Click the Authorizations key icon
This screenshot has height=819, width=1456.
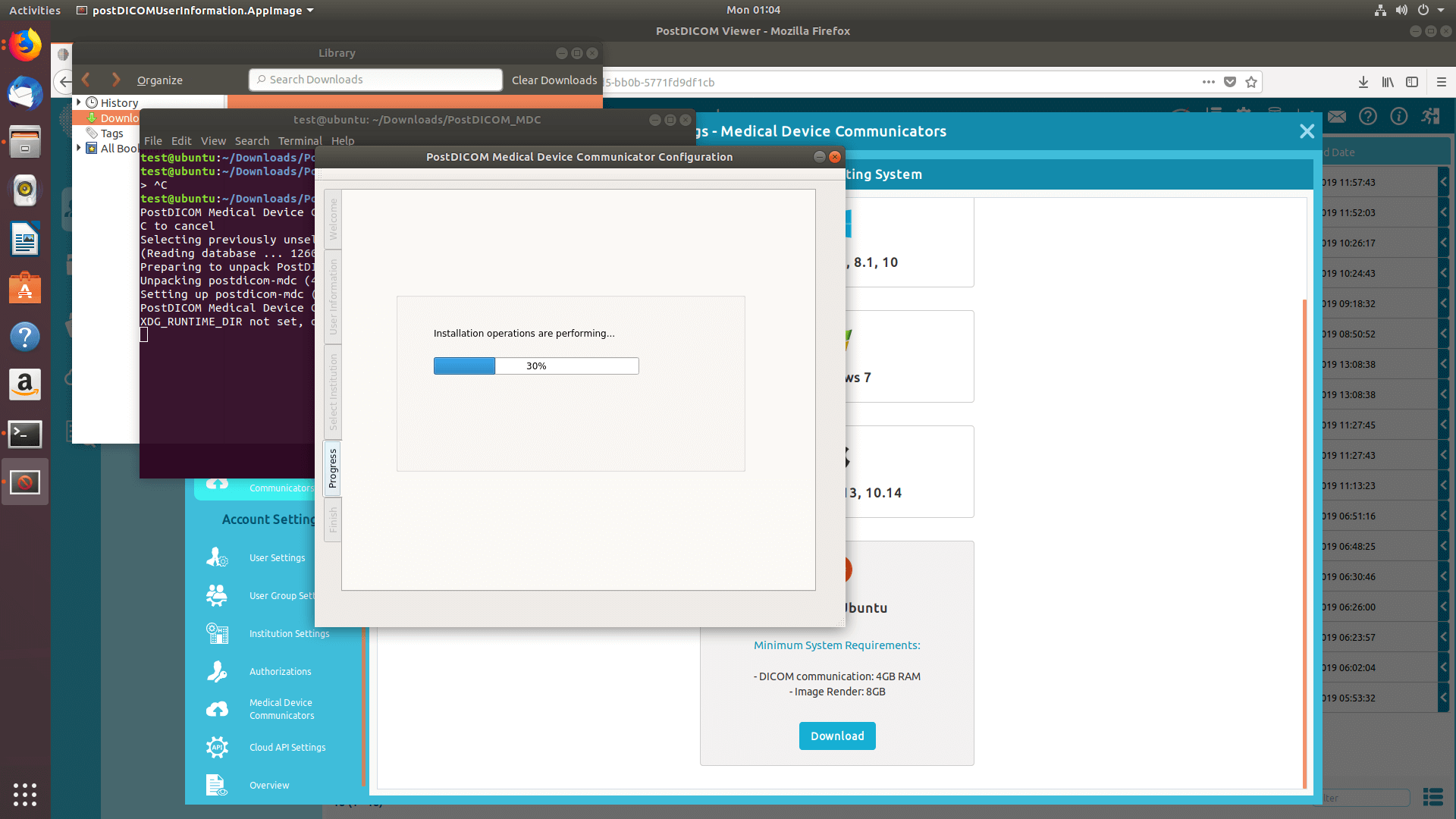pyautogui.click(x=216, y=671)
